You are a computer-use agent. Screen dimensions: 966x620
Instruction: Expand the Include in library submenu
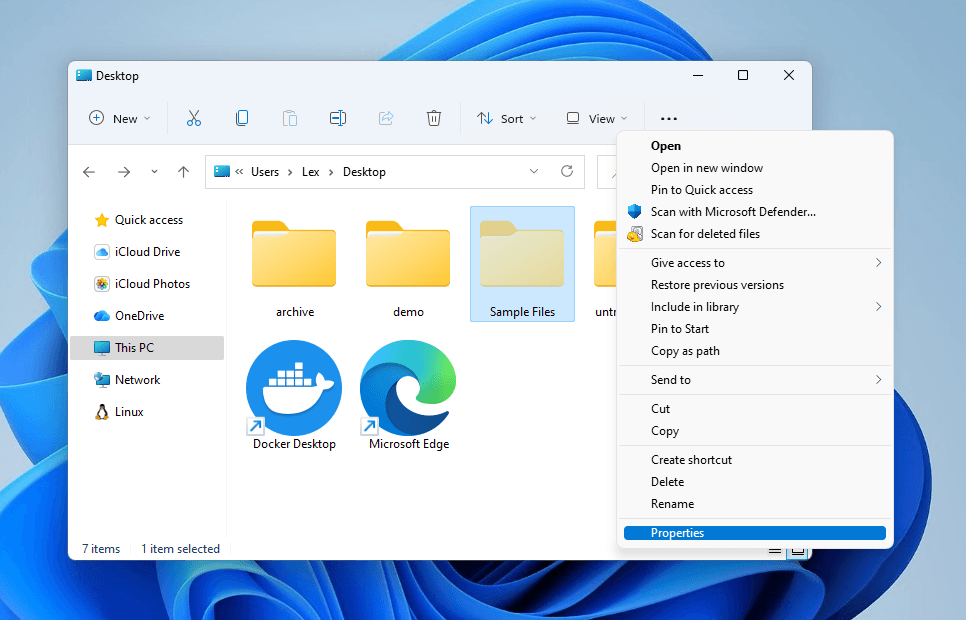pyautogui.click(x=755, y=307)
